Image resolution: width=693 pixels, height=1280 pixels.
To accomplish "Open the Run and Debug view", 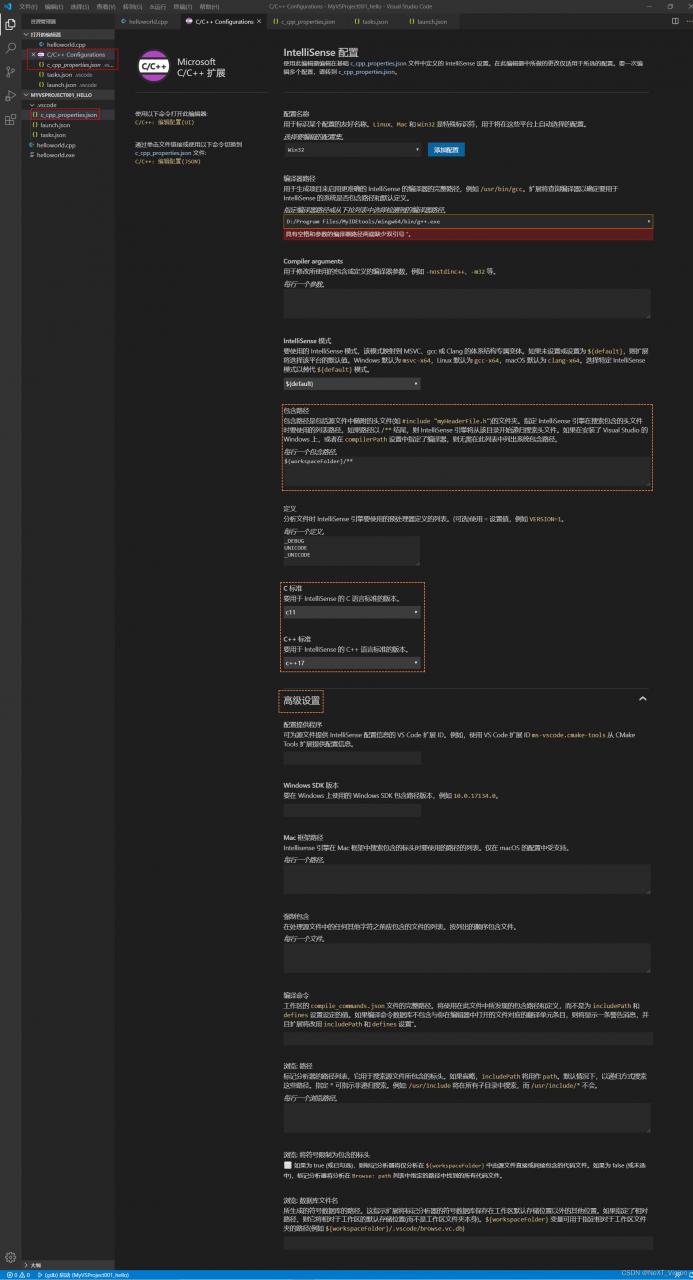I will [10, 96].
